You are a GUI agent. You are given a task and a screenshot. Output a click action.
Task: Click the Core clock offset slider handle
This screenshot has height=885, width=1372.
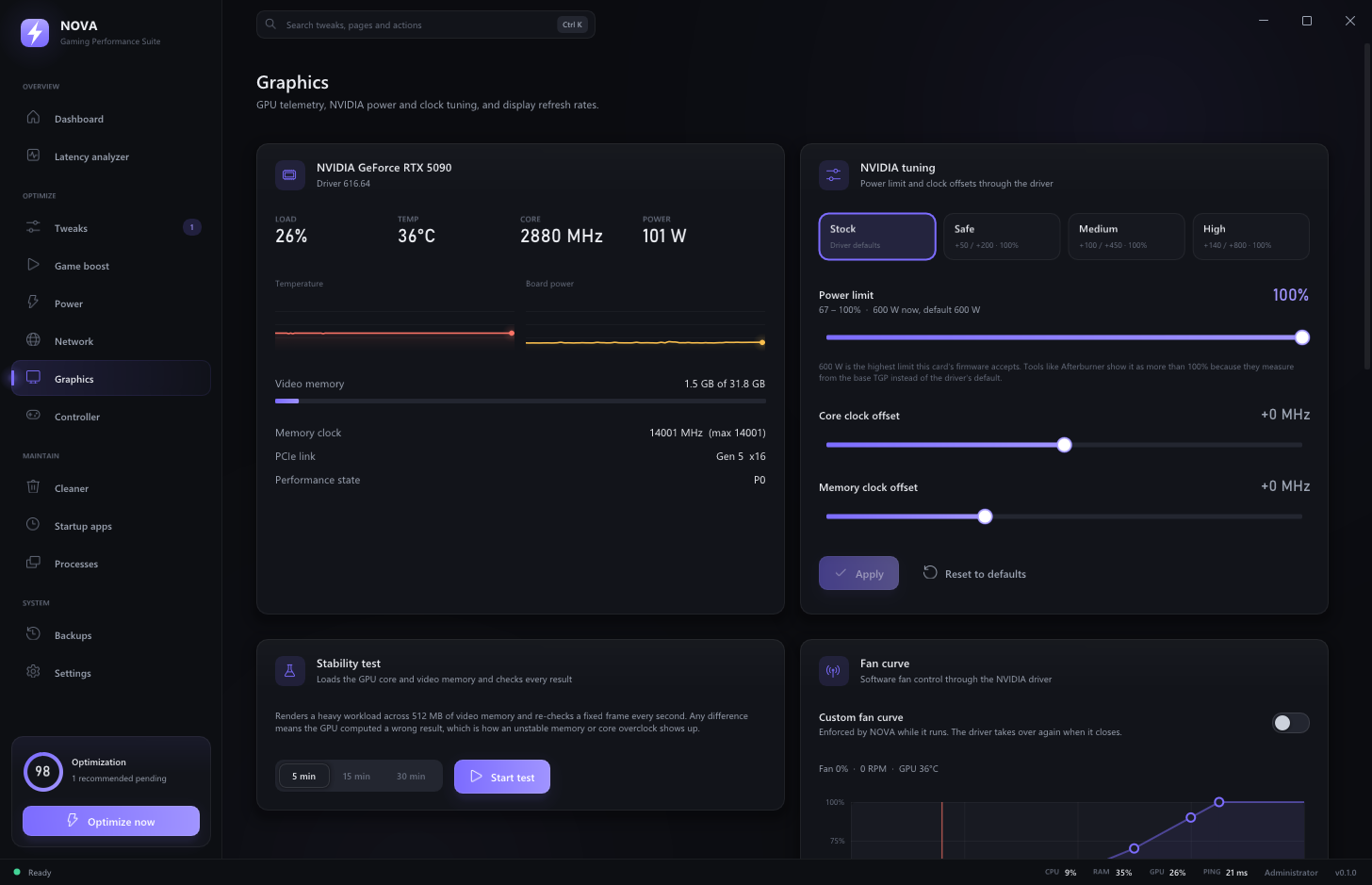1064,445
